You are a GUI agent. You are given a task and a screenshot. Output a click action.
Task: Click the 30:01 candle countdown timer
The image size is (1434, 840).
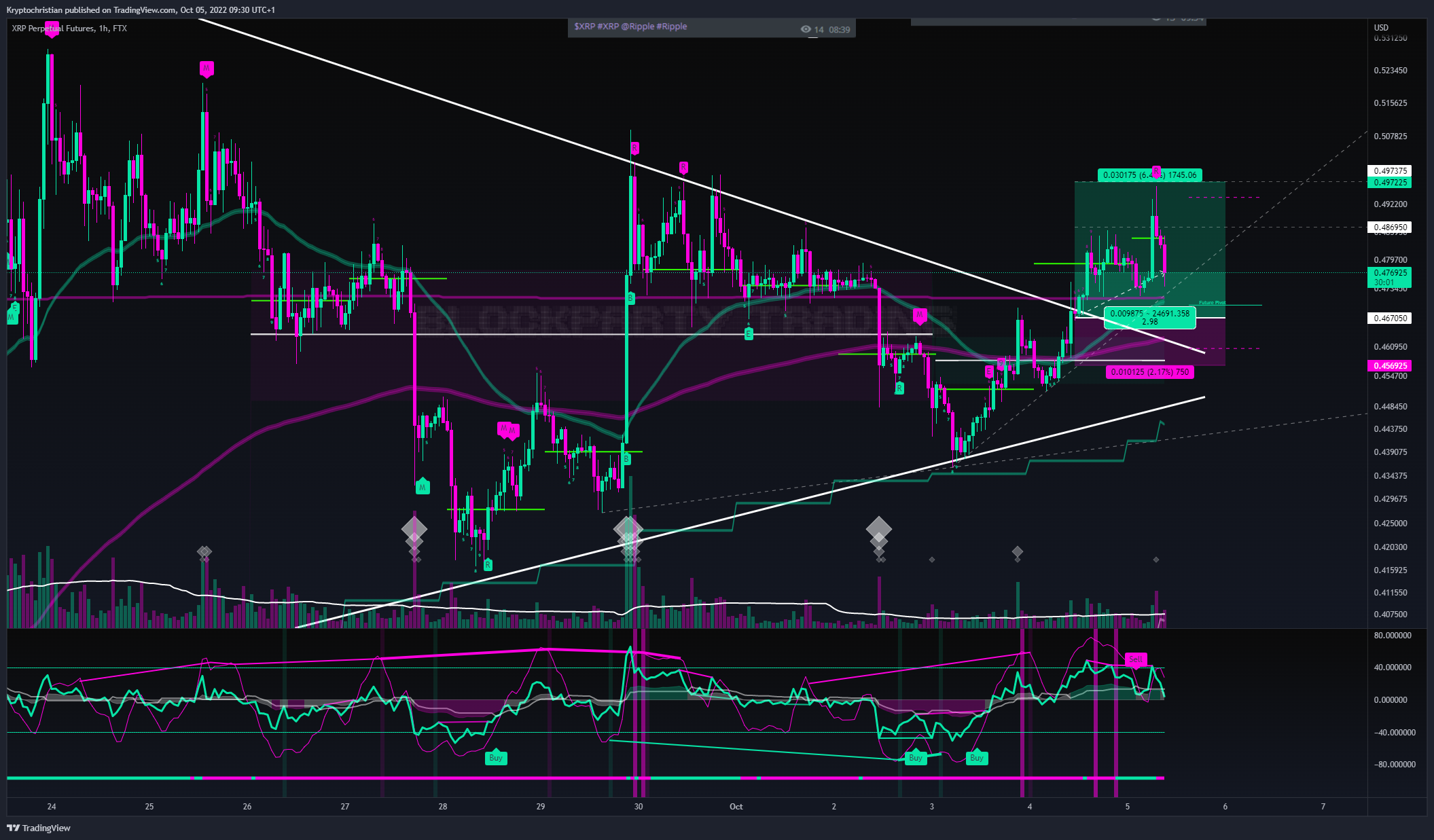coord(1384,282)
